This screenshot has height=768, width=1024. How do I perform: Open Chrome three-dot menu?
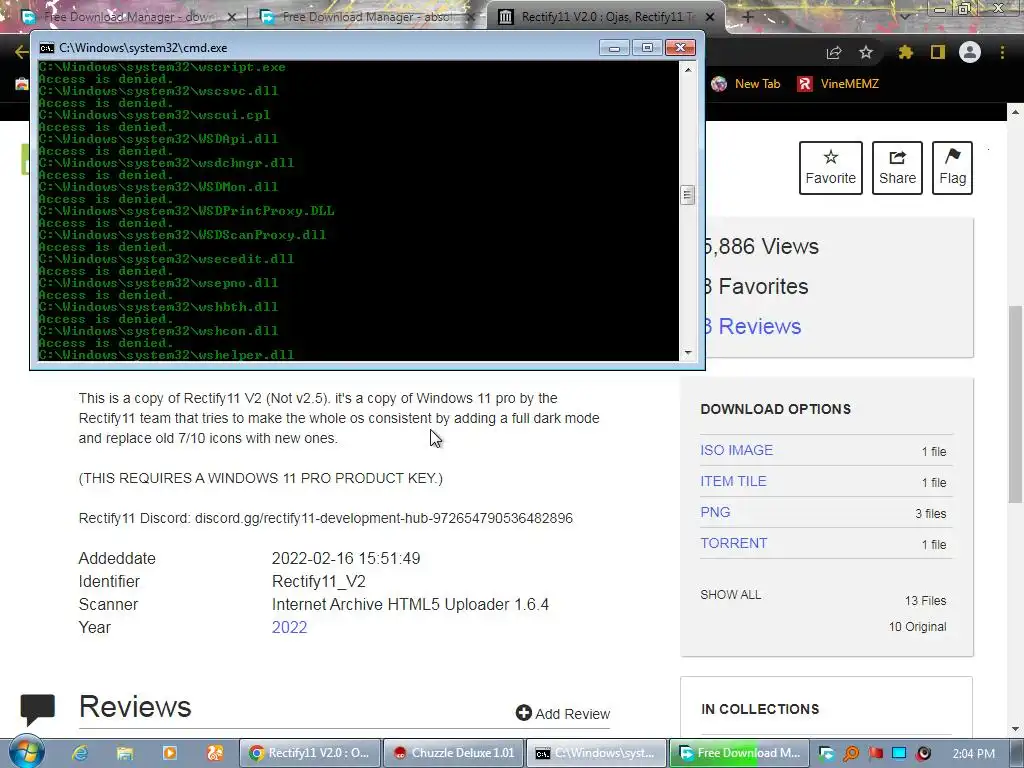[1002, 52]
